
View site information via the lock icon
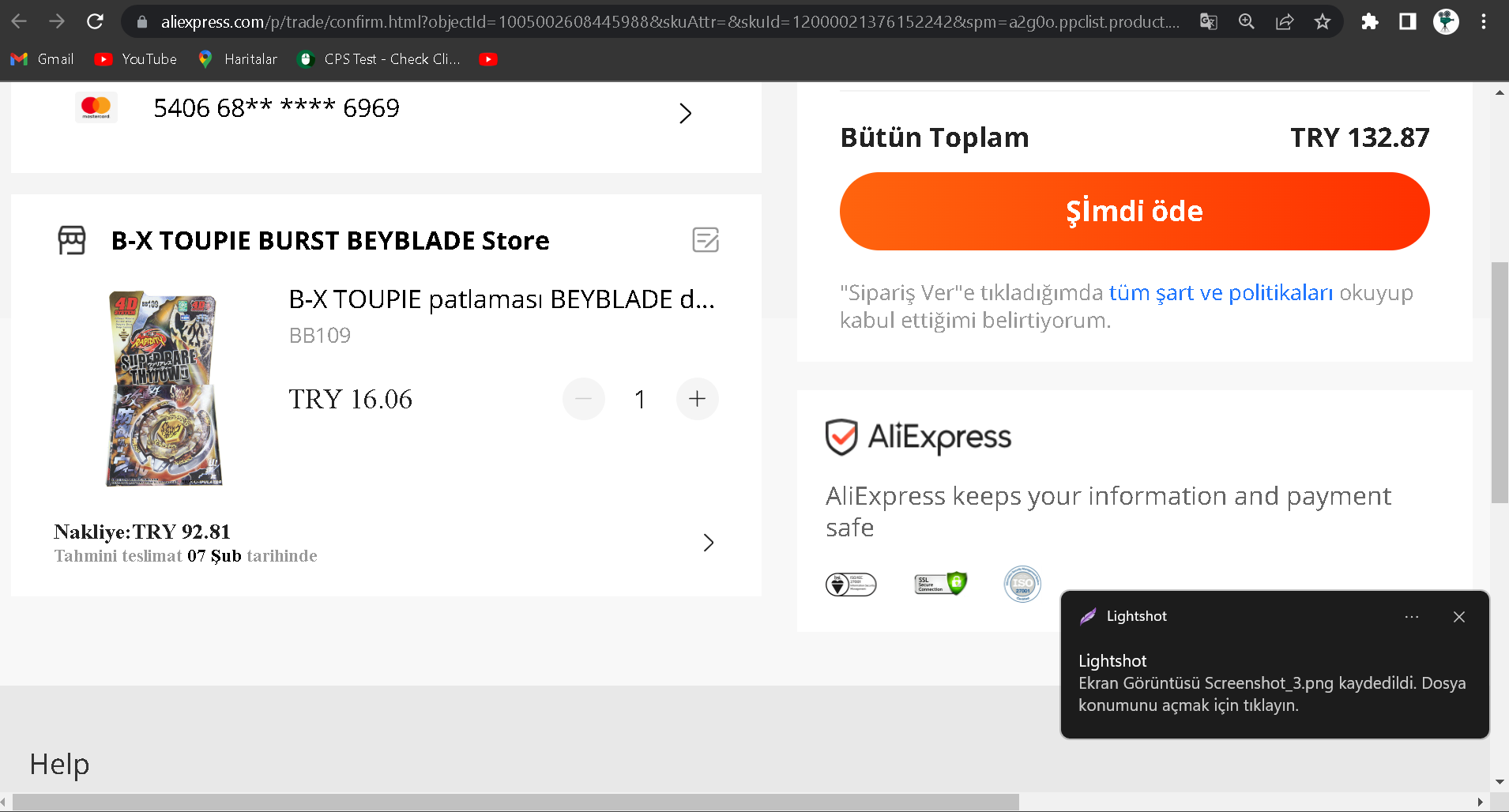point(142,22)
